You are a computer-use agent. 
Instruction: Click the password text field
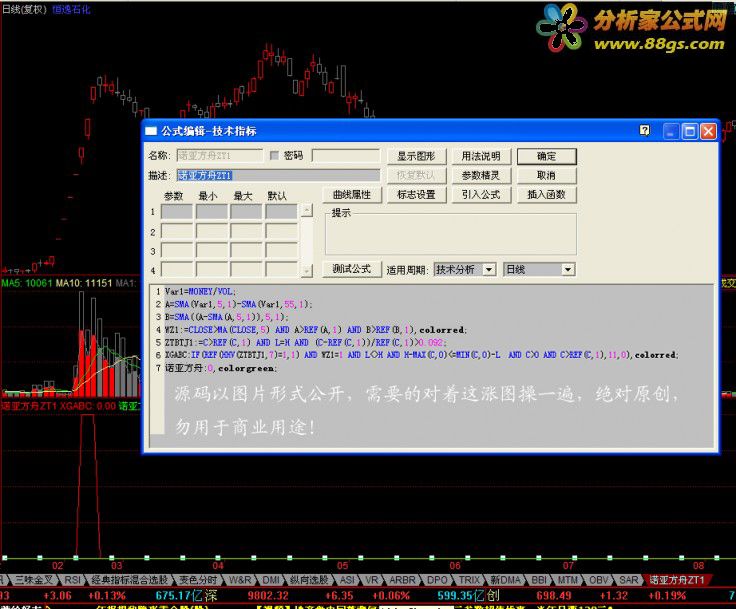click(x=345, y=155)
